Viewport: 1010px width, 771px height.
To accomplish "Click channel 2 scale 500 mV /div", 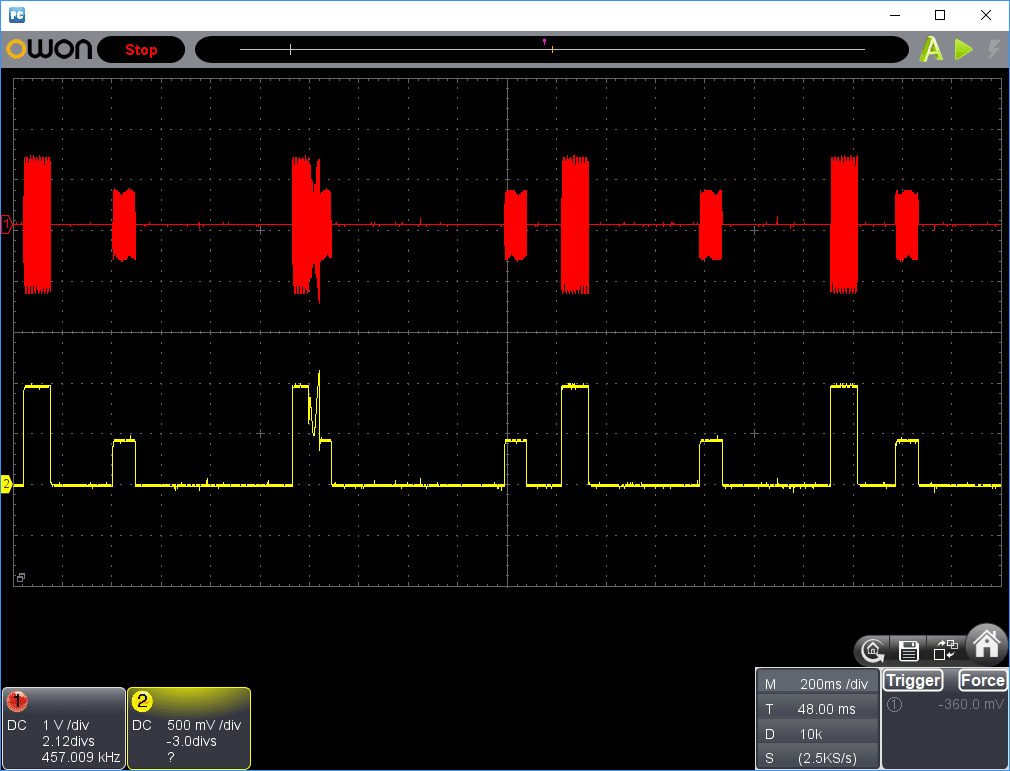I will click(204, 725).
